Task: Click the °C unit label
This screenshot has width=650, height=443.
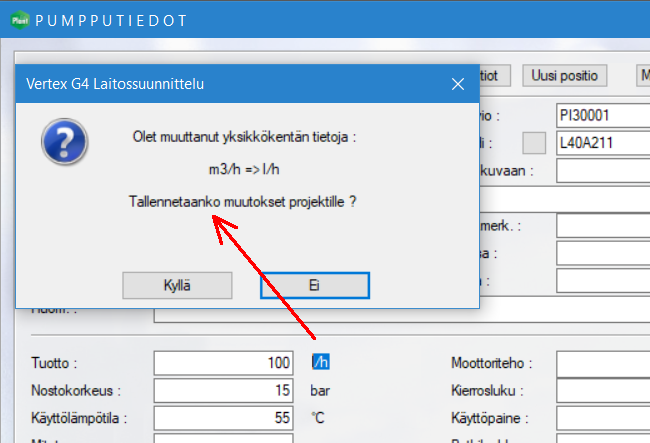Action: 319,418
